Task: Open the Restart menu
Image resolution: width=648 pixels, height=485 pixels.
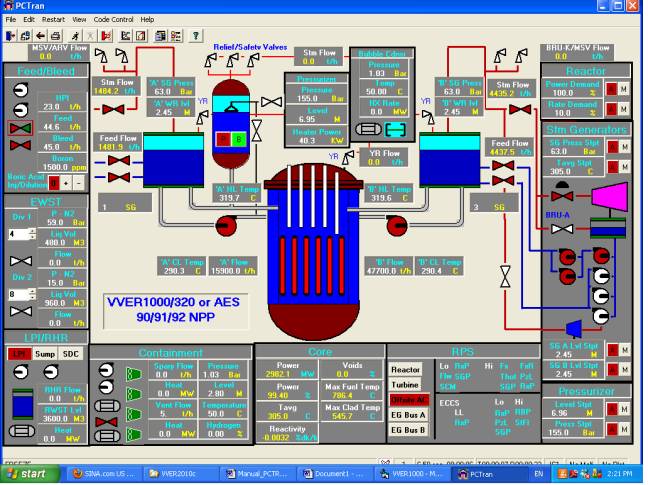Action: (x=53, y=19)
